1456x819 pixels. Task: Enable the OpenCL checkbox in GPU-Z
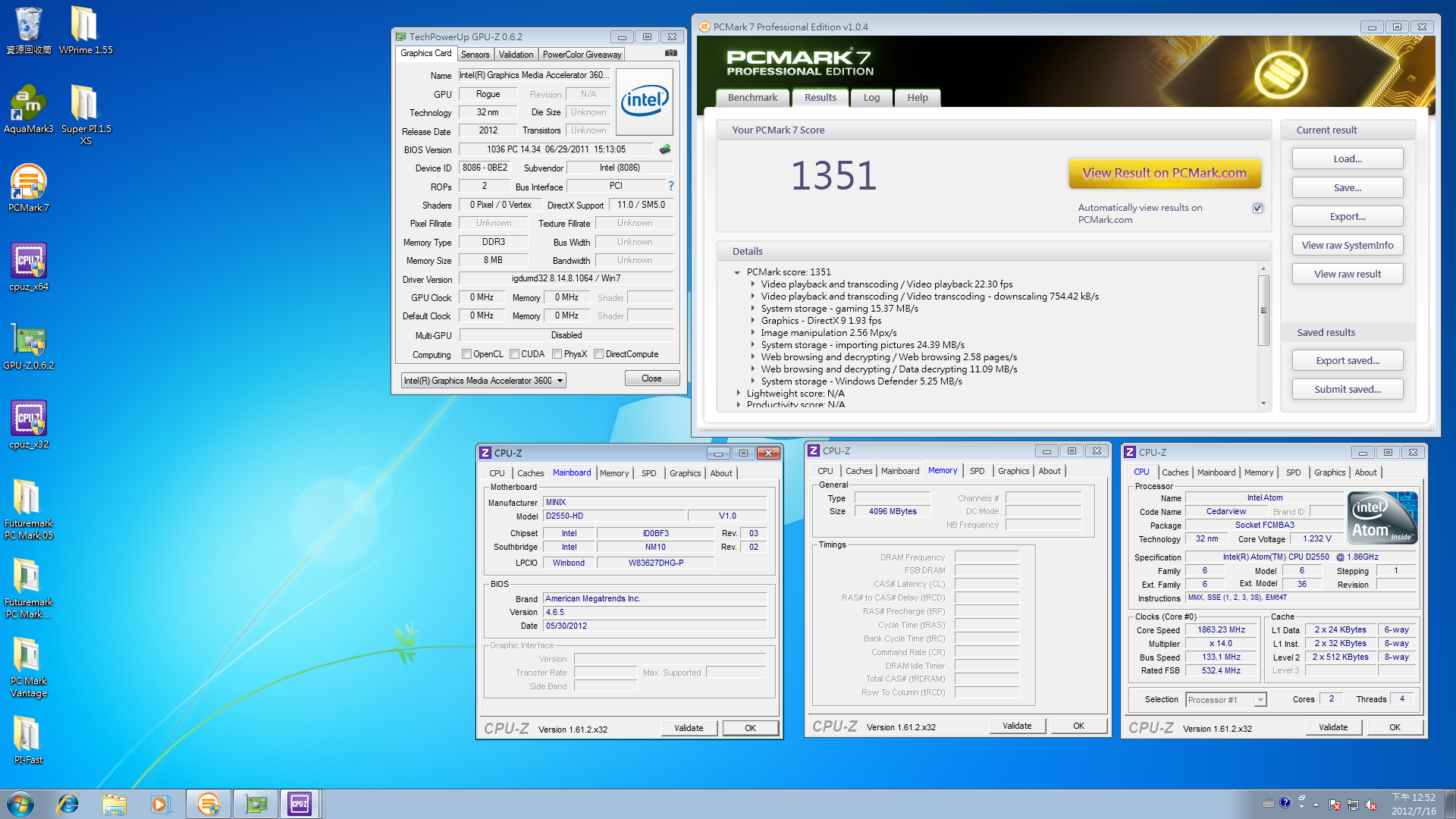point(467,354)
